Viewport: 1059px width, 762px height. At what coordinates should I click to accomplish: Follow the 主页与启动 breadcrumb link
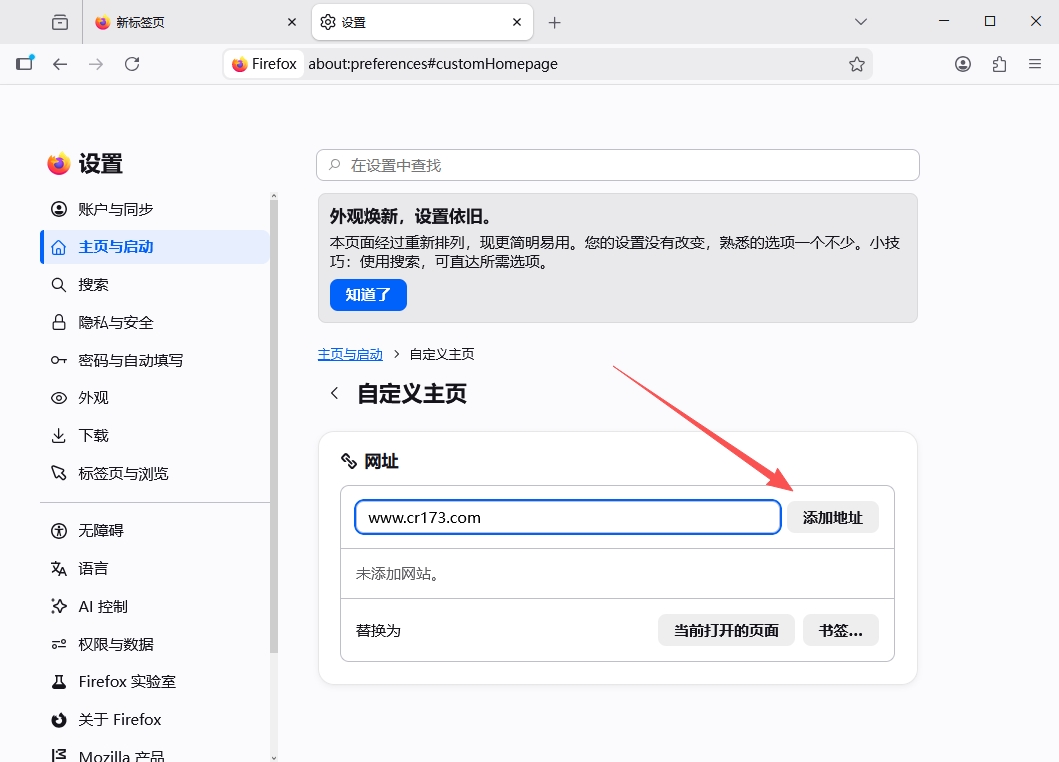350,354
